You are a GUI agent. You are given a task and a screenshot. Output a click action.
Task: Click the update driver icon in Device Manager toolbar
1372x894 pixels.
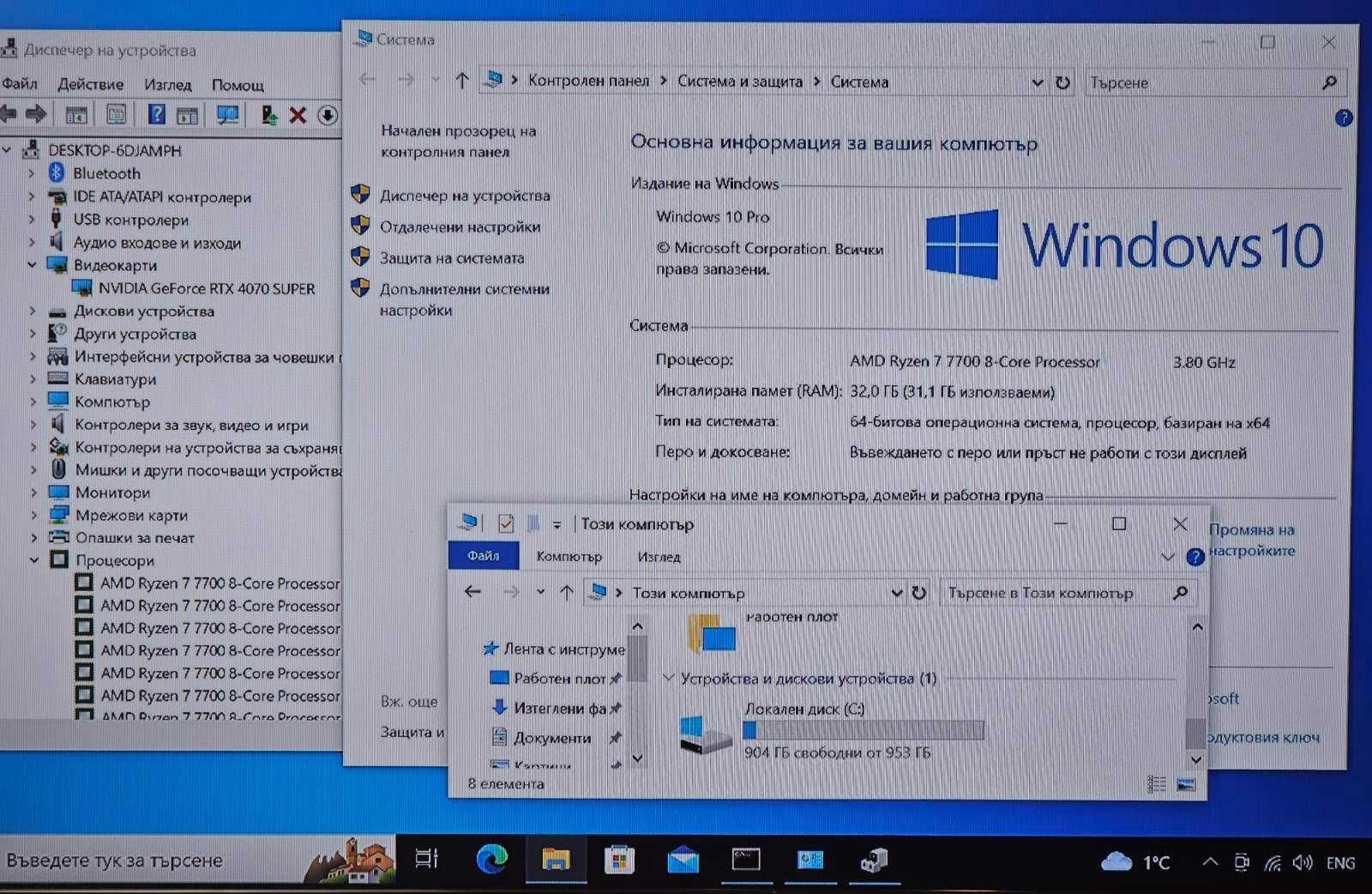tap(268, 115)
